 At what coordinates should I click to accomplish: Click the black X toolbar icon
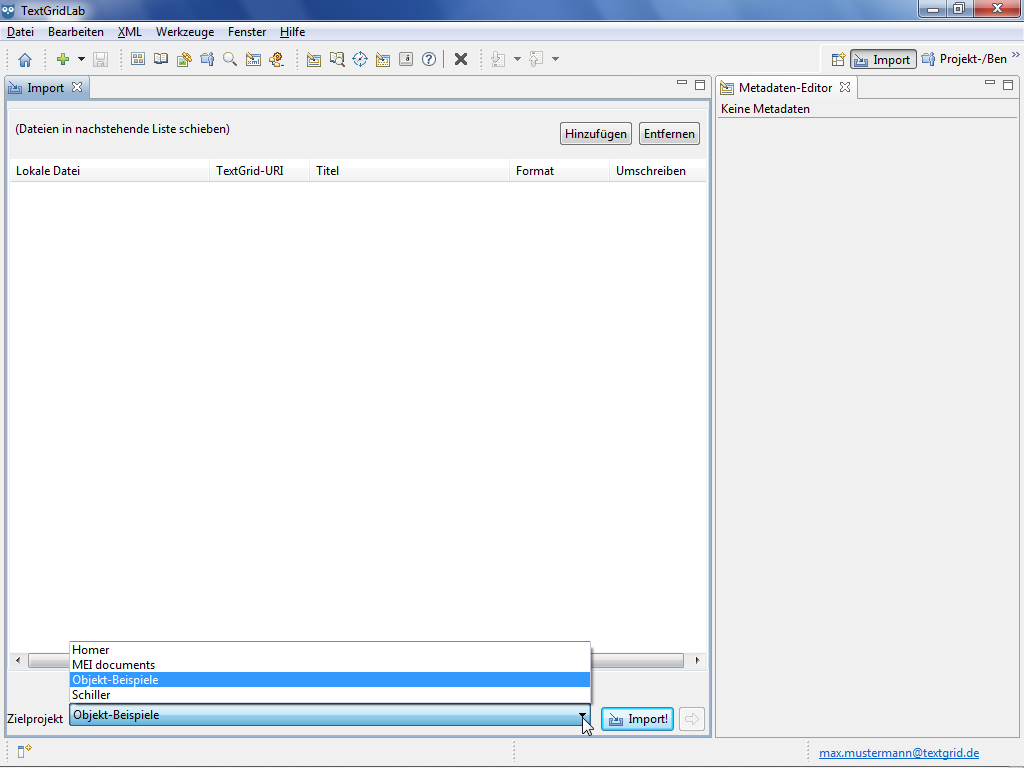[x=461, y=60]
